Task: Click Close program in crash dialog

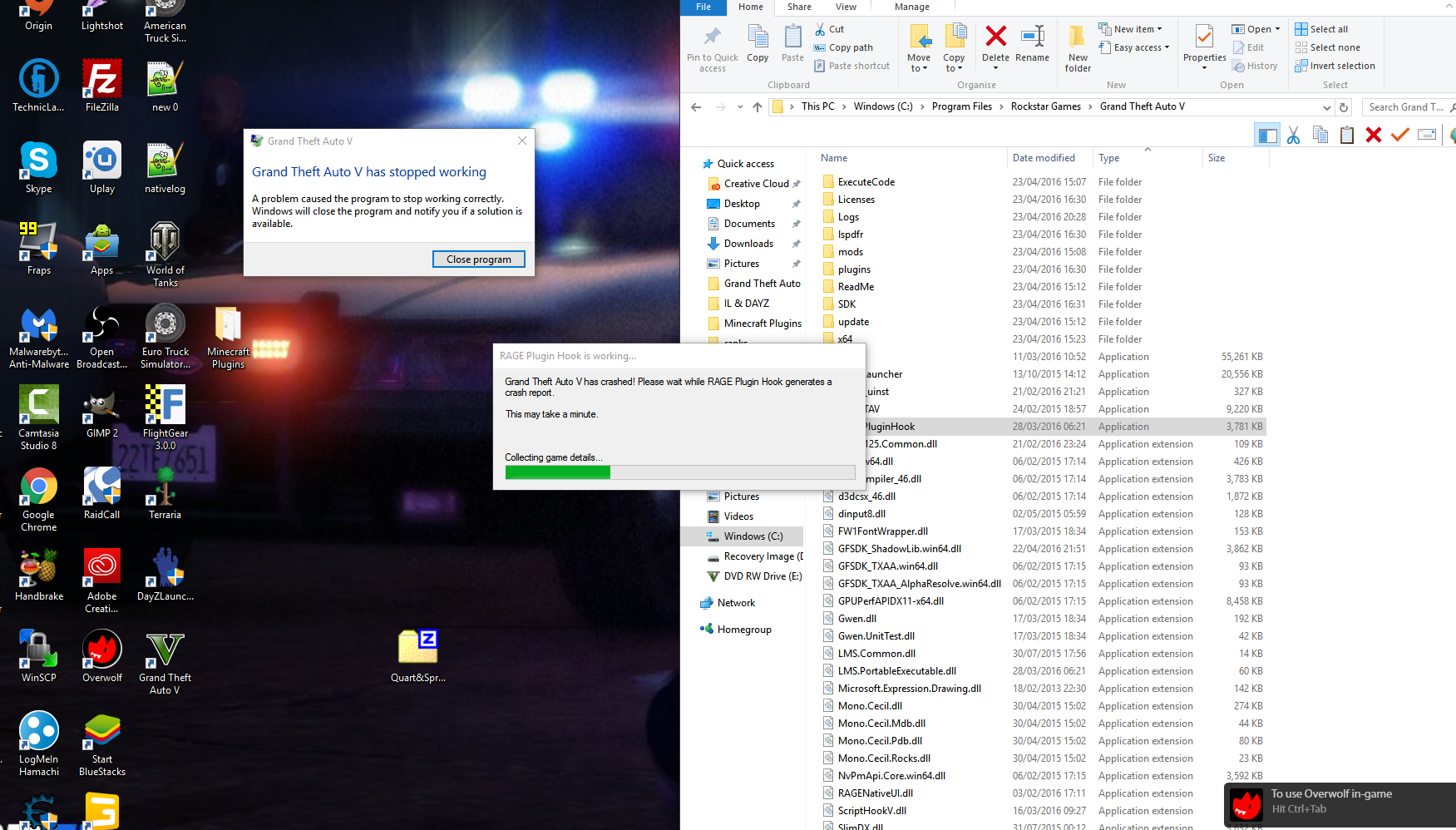Action: [479, 259]
